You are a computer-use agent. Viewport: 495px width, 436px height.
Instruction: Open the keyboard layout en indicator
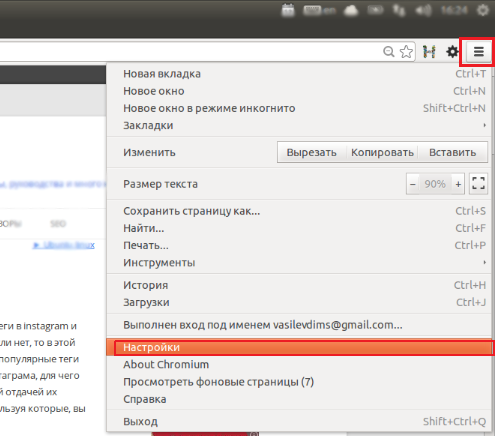pyautogui.click(x=319, y=11)
